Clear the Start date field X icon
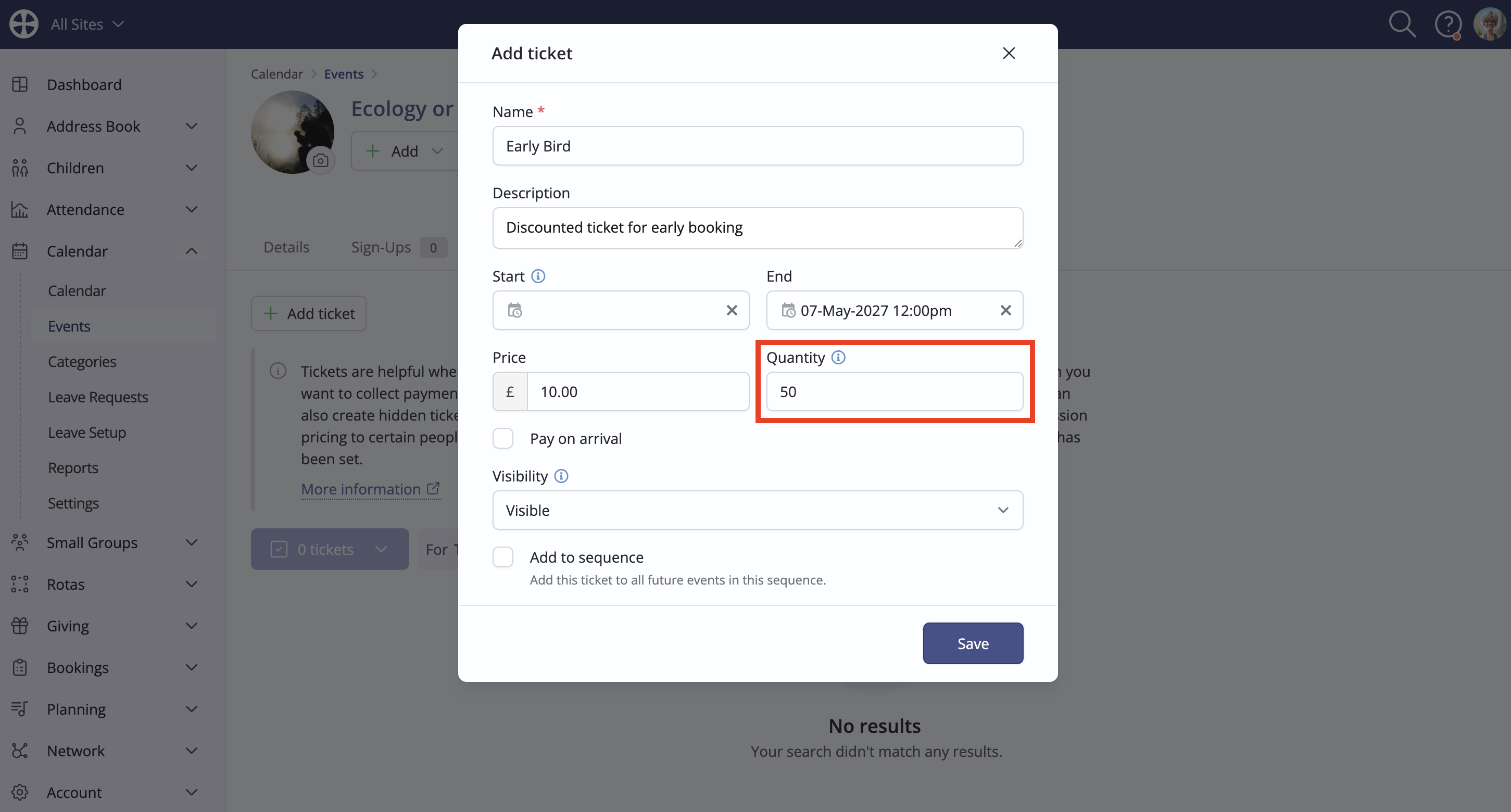Screen dimensions: 1511x812 click(x=732, y=310)
